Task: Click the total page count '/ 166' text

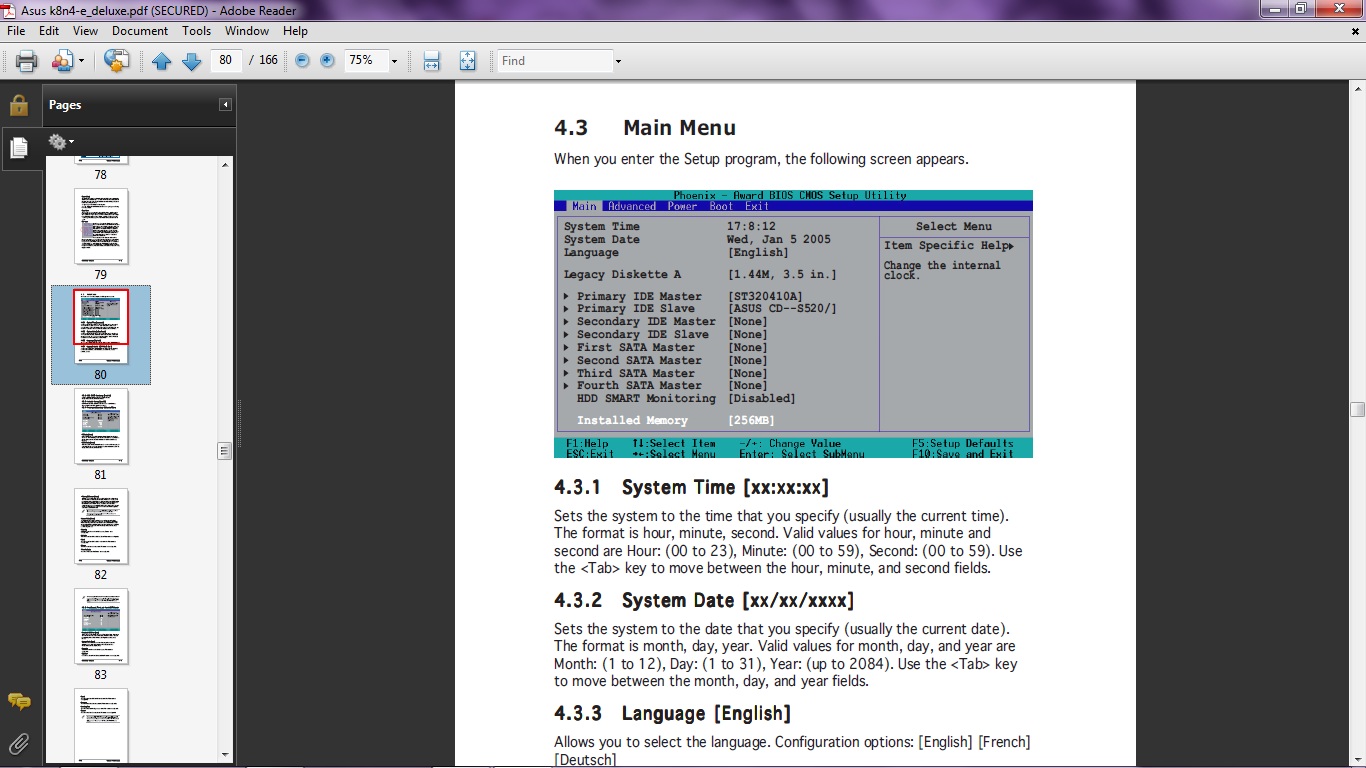Action: [263, 61]
